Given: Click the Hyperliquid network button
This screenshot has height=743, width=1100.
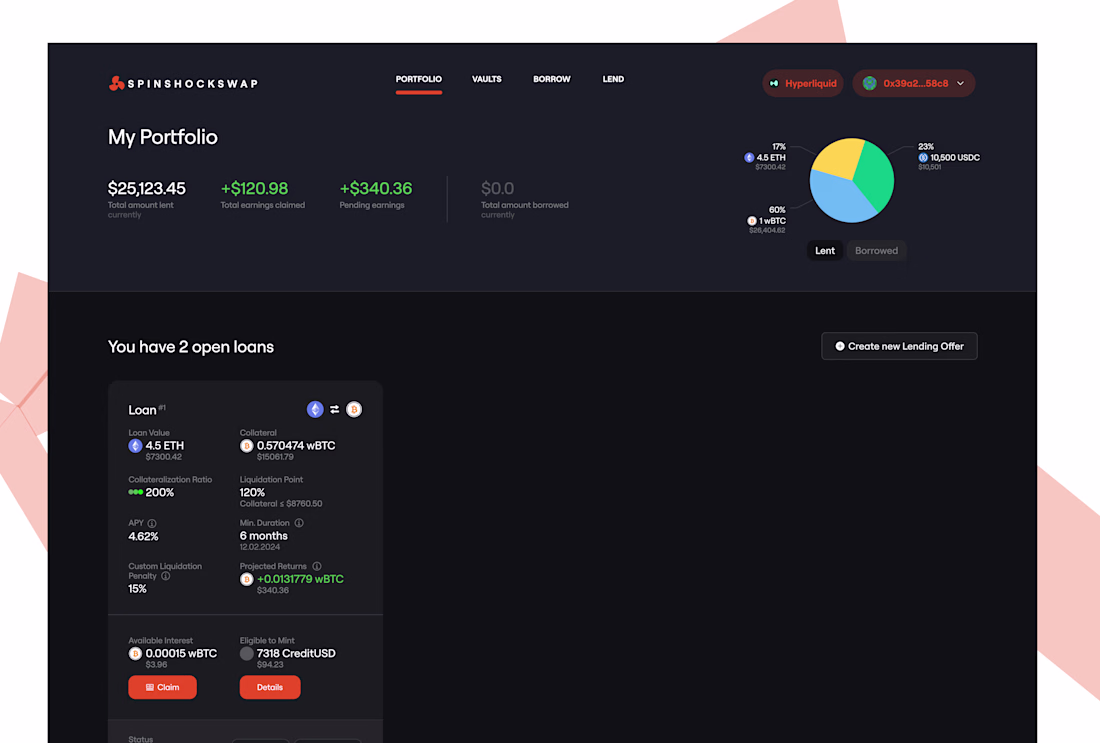Looking at the screenshot, I should (x=803, y=83).
